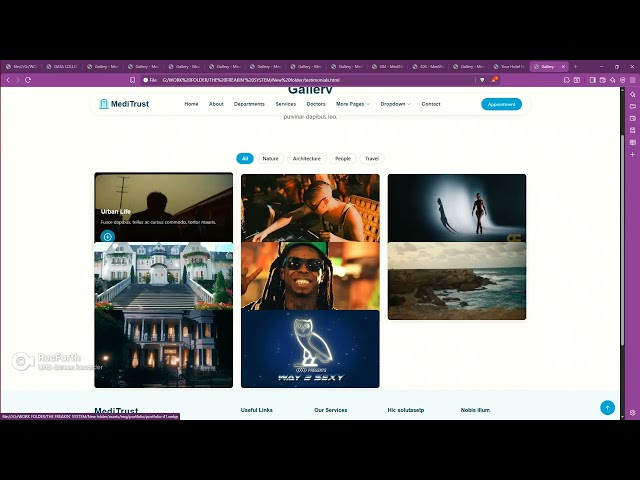Open the Way 2 Sexy owl image
The image size is (640, 480).
click(x=310, y=349)
